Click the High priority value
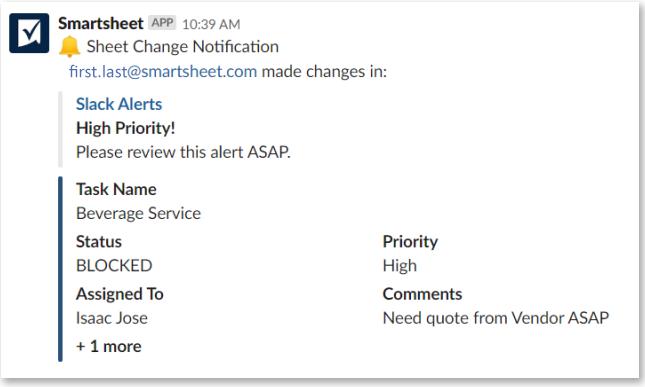The width and height of the screenshot is (645, 387). 399,266
